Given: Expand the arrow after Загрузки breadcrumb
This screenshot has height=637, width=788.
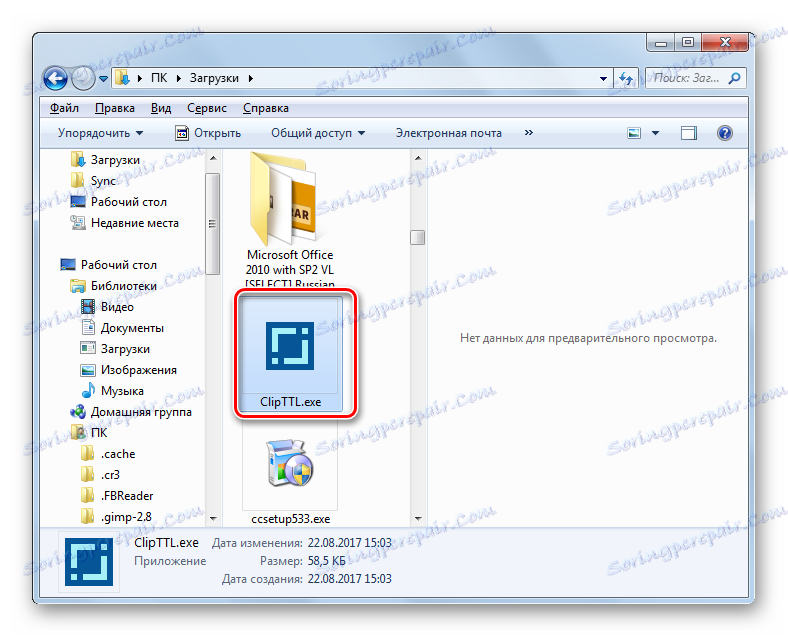Looking at the screenshot, I should coord(251,78).
